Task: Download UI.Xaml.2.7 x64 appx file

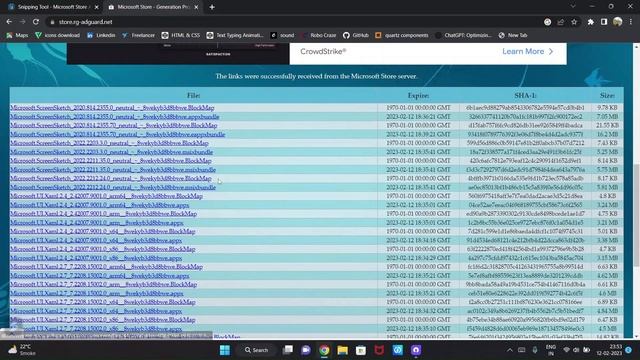Action: (x=96, y=311)
